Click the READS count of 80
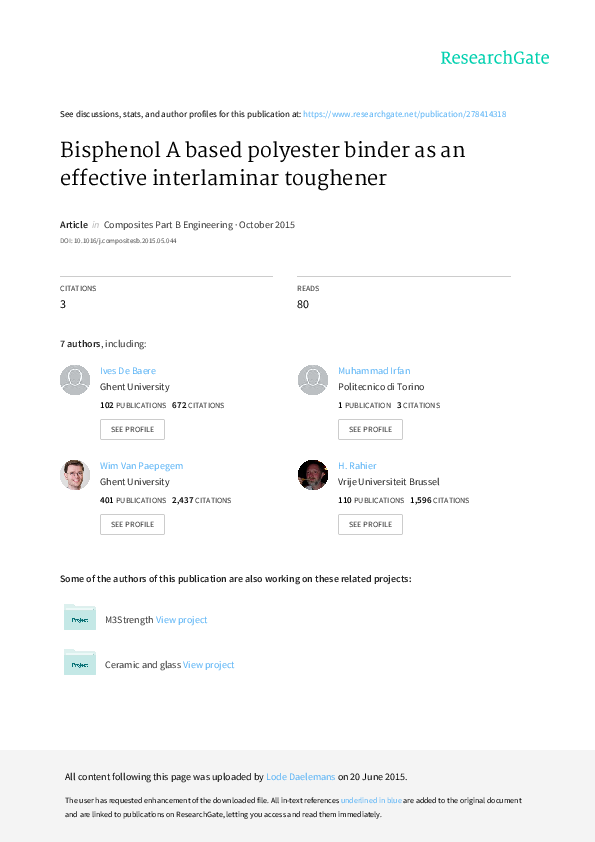Screen dimensions: 595x842 click(302, 304)
